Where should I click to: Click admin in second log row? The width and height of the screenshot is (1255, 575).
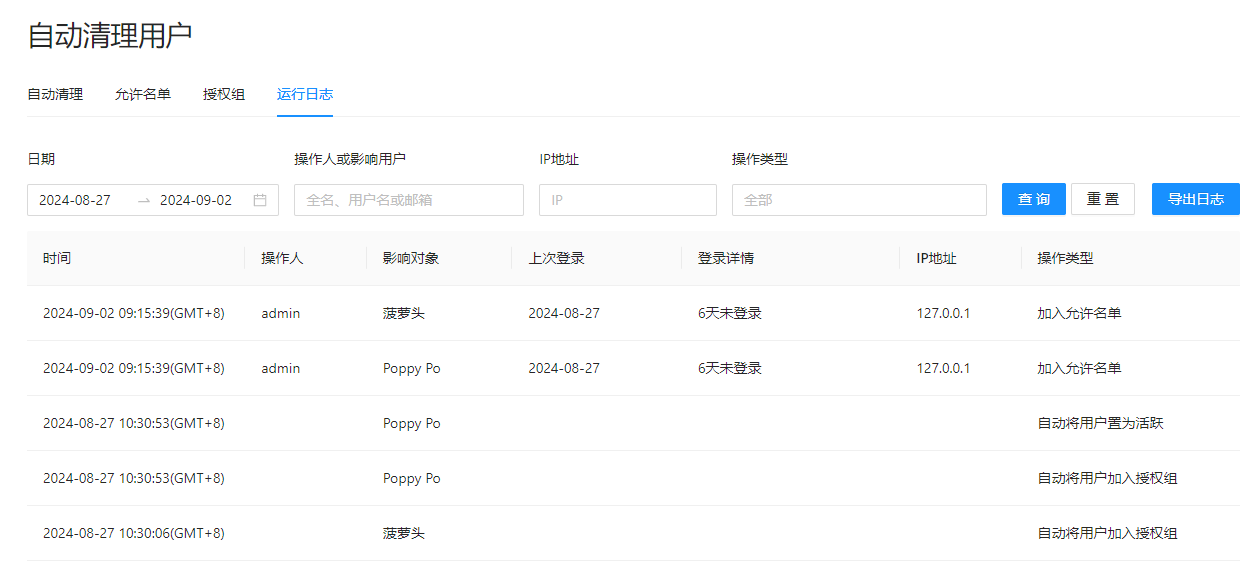coord(281,368)
